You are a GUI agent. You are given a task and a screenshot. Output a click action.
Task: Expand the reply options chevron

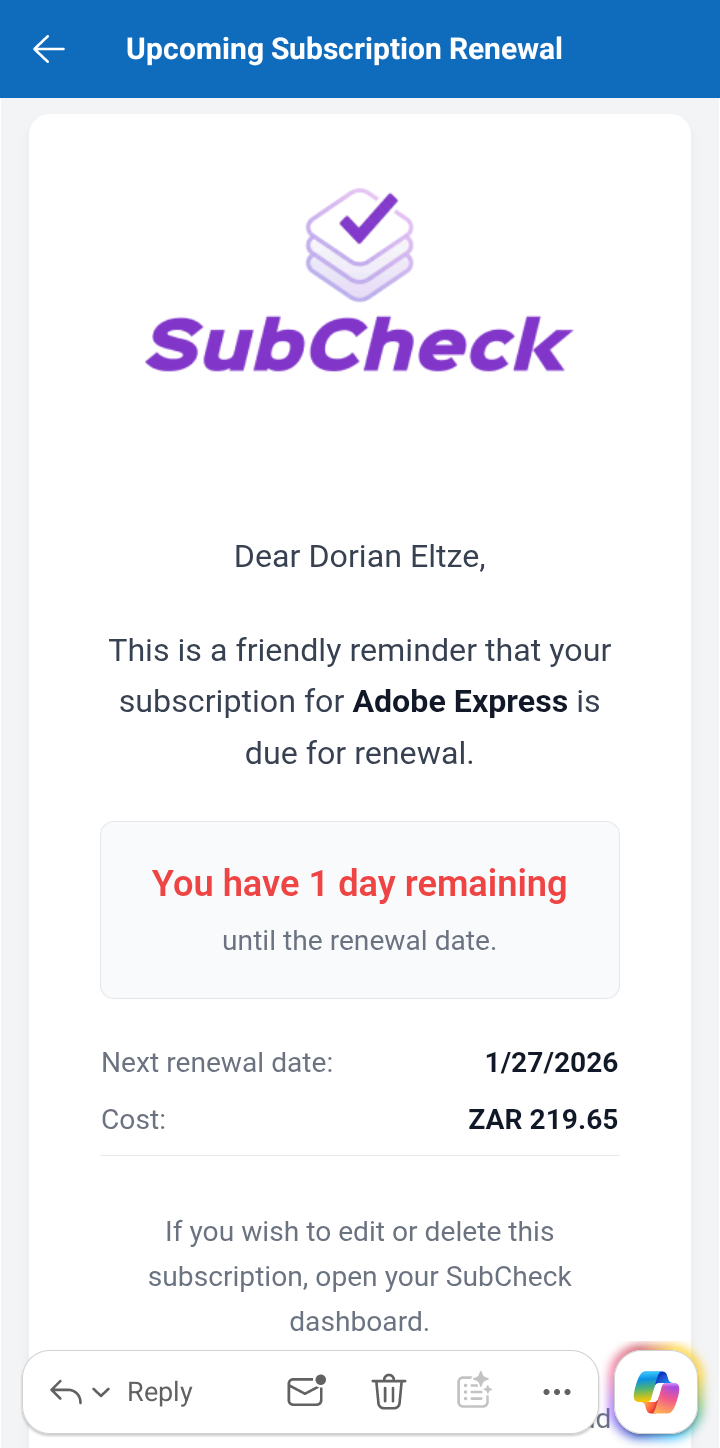point(101,1392)
